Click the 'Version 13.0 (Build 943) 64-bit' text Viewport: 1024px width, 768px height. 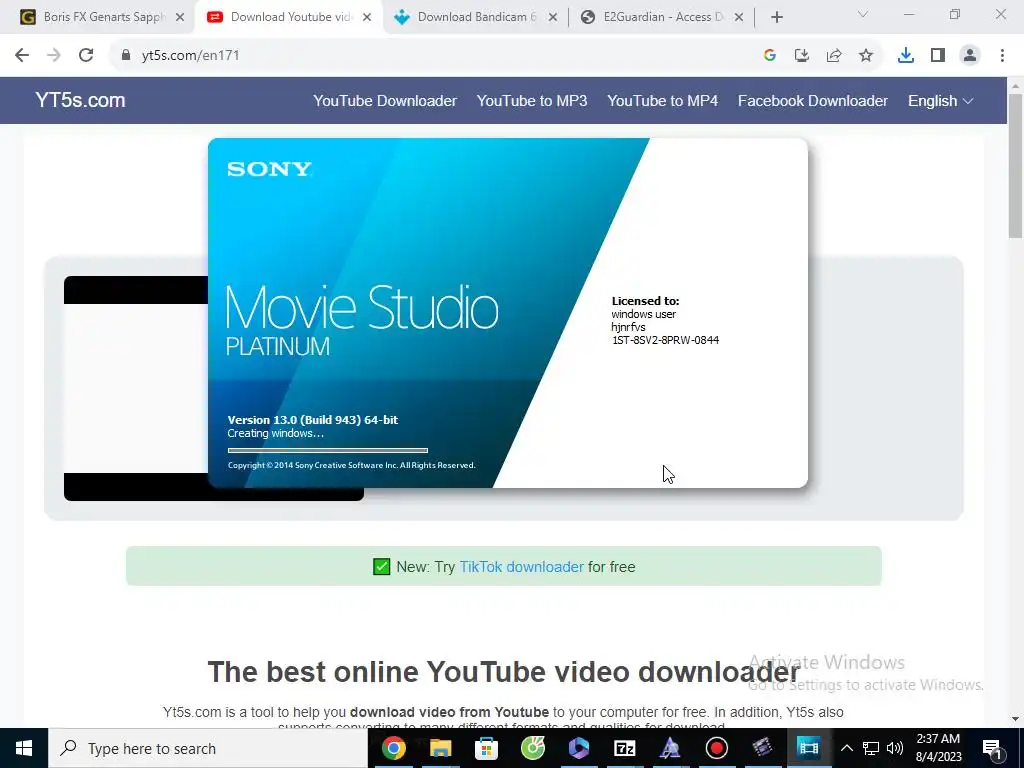point(313,420)
